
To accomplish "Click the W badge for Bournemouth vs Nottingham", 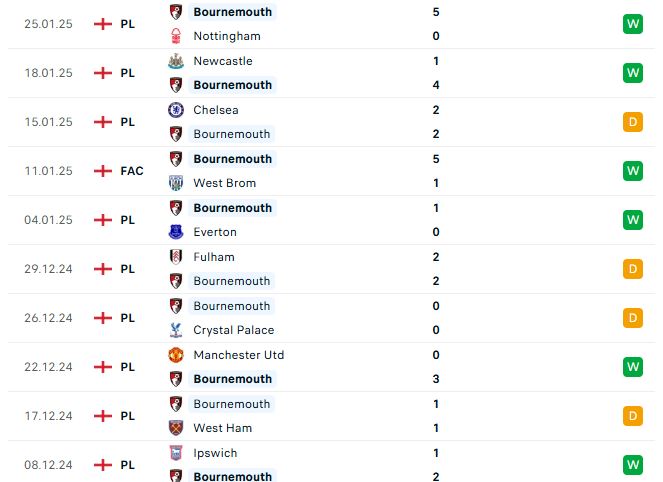I will pos(633,24).
